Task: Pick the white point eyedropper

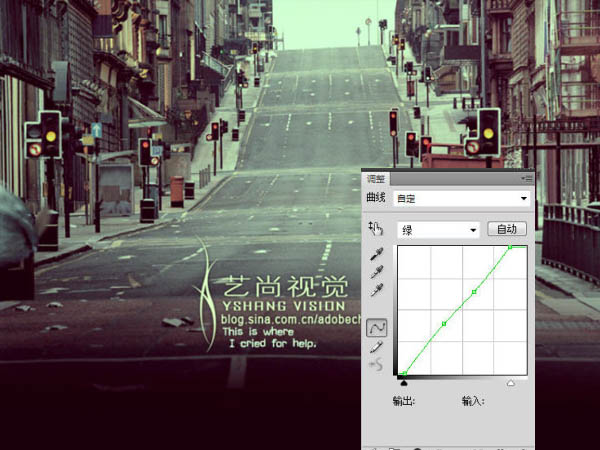Action: click(377, 290)
